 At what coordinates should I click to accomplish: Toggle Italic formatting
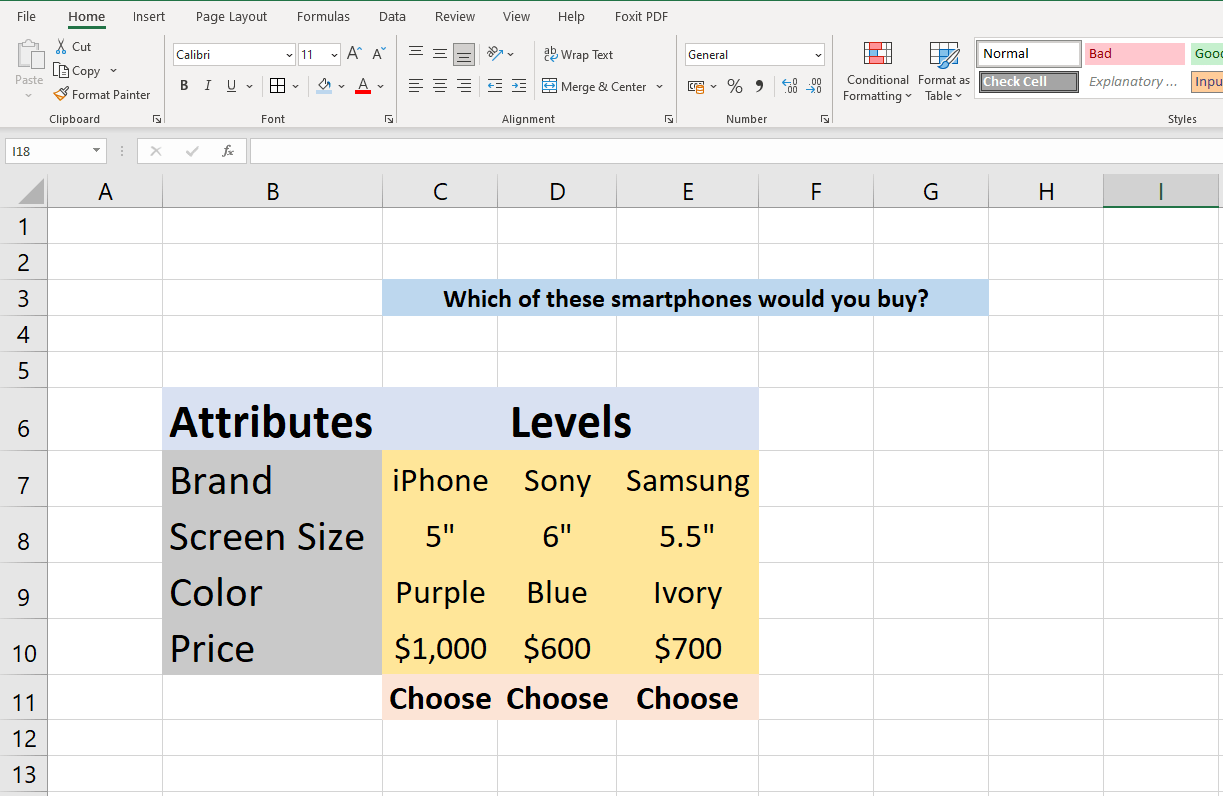click(208, 86)
